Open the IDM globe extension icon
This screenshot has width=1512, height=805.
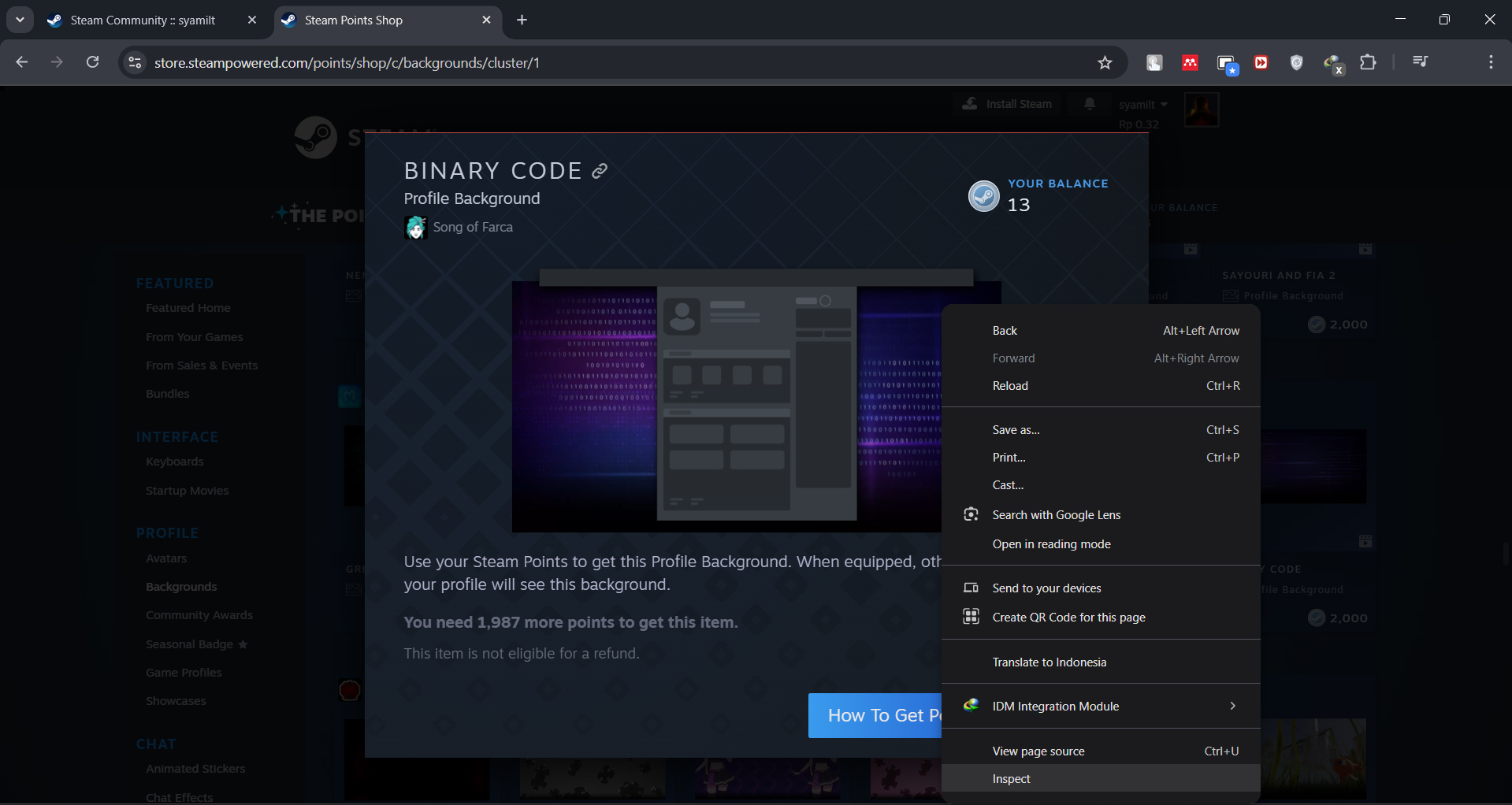click(1333, 64)
